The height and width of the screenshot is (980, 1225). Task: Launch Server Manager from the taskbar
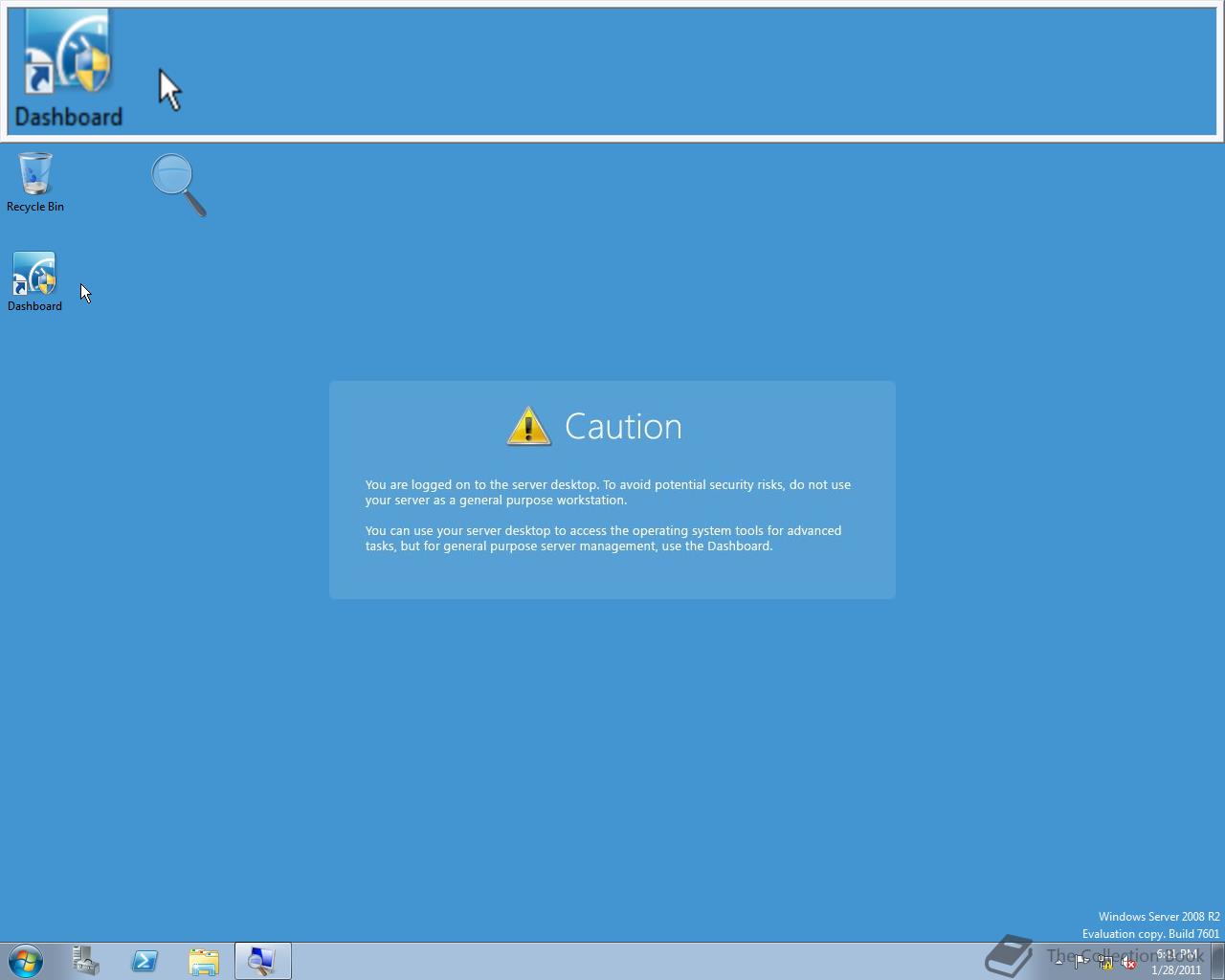[x=86, y=961]
